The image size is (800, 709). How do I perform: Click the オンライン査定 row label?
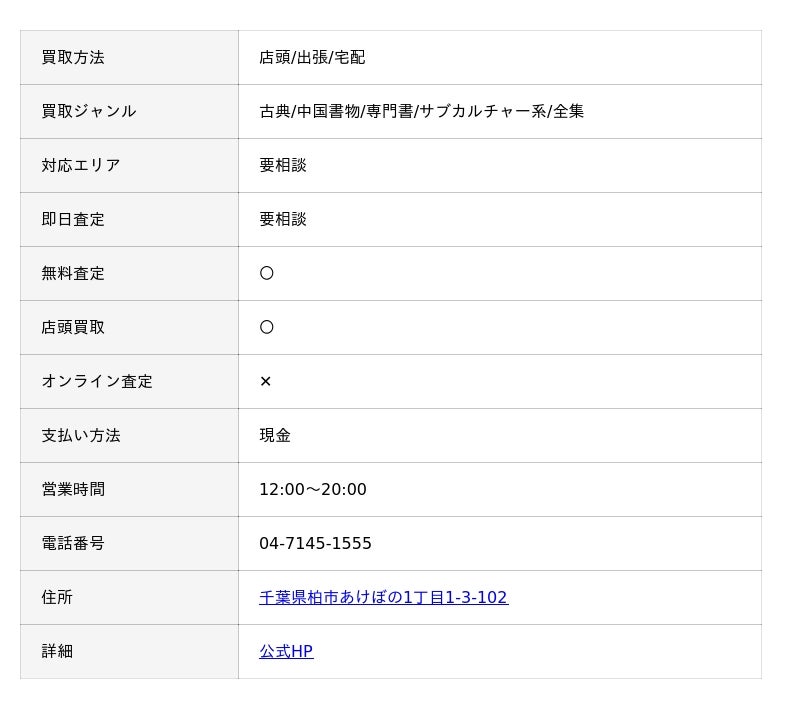click(x=97, y=381)
